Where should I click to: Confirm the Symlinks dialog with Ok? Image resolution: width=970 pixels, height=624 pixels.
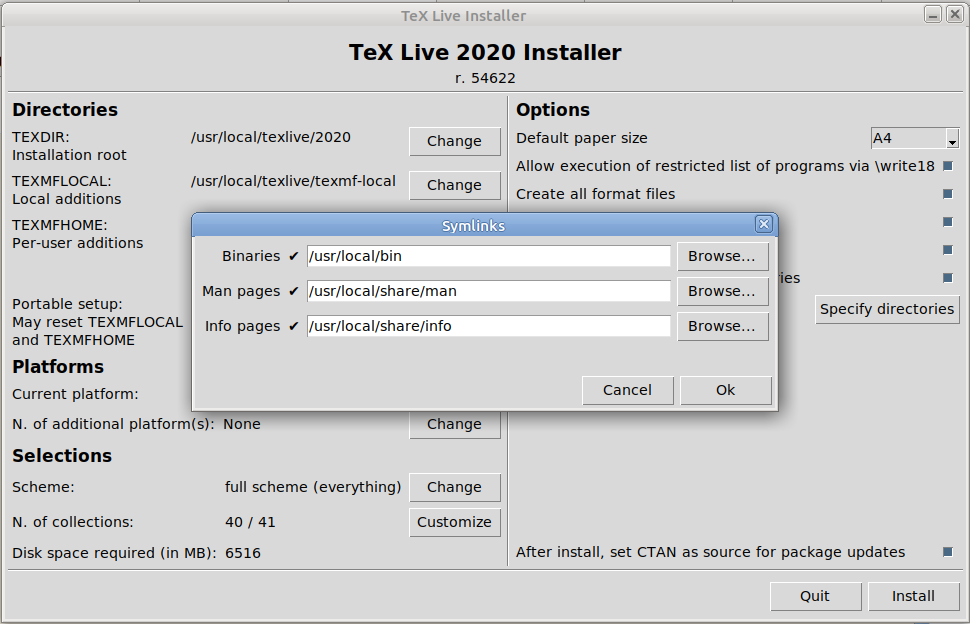point(726,390)
